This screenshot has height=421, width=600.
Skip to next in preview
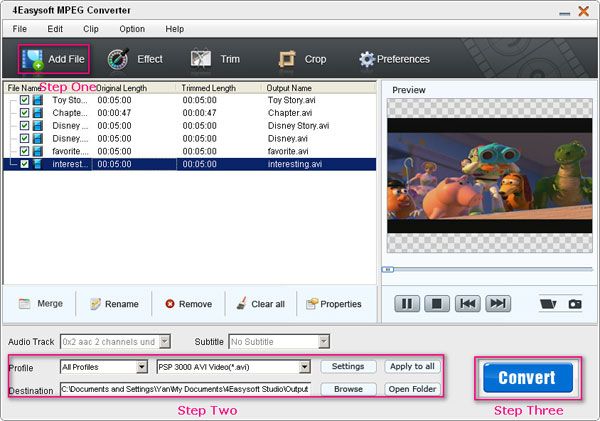[x=498, y=304]
